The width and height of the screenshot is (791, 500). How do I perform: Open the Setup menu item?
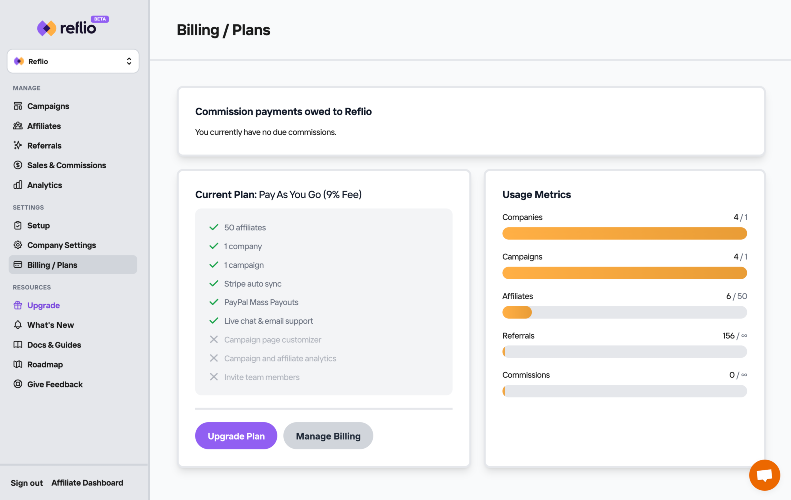pyautogui.click(x=38, y=225)
